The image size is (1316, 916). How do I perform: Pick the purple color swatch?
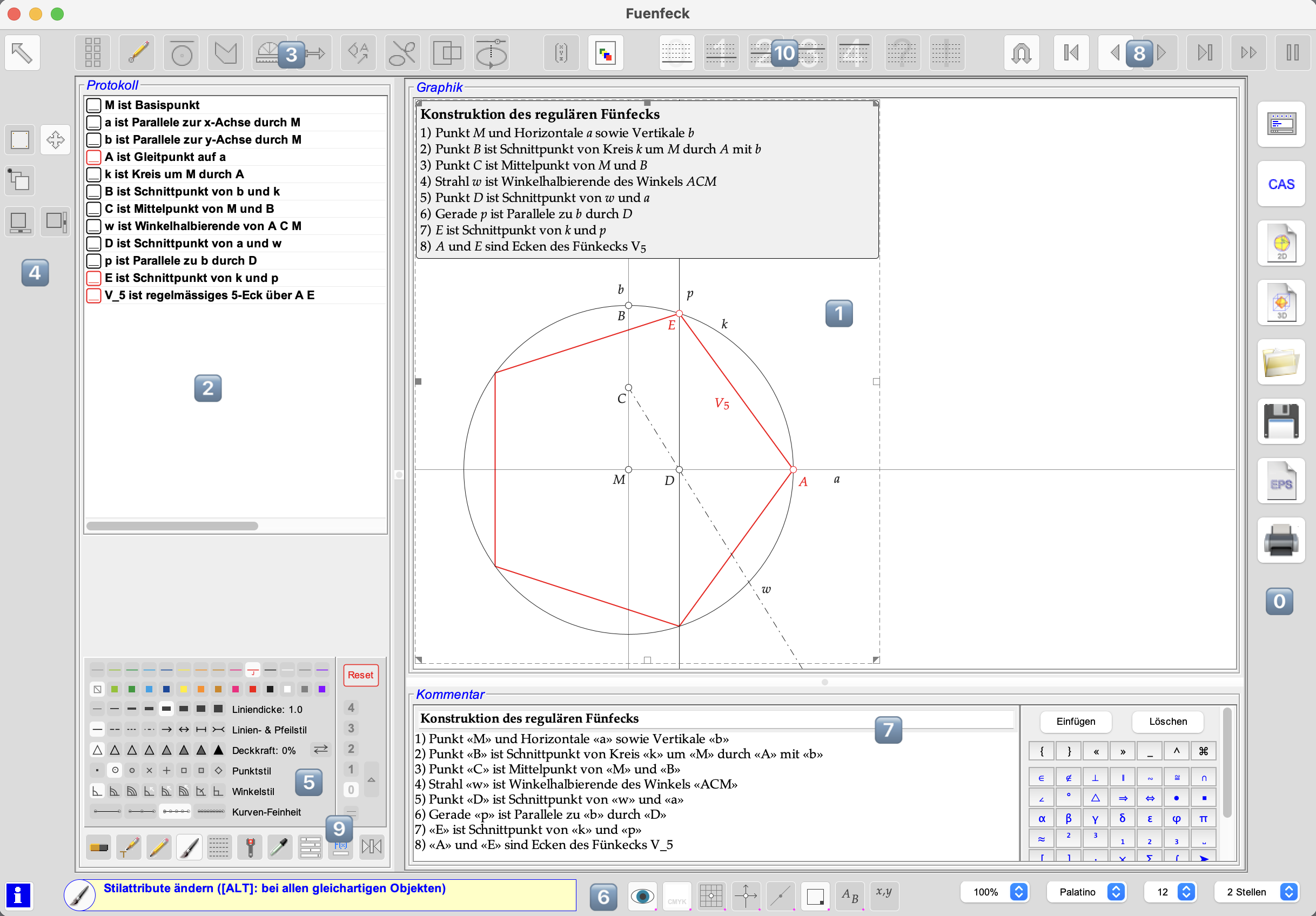pyautogui.click(x=322, y=689)
